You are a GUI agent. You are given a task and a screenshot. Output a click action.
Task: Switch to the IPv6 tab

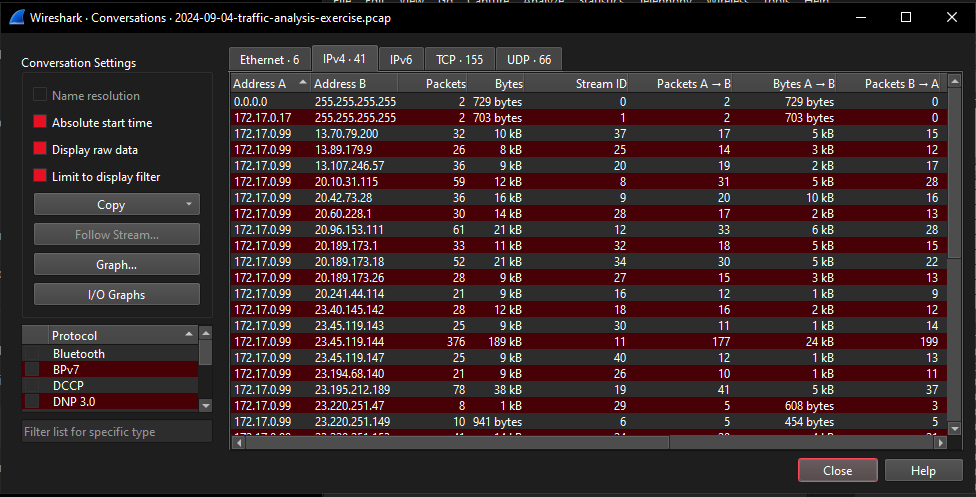(x=401, y=59)
